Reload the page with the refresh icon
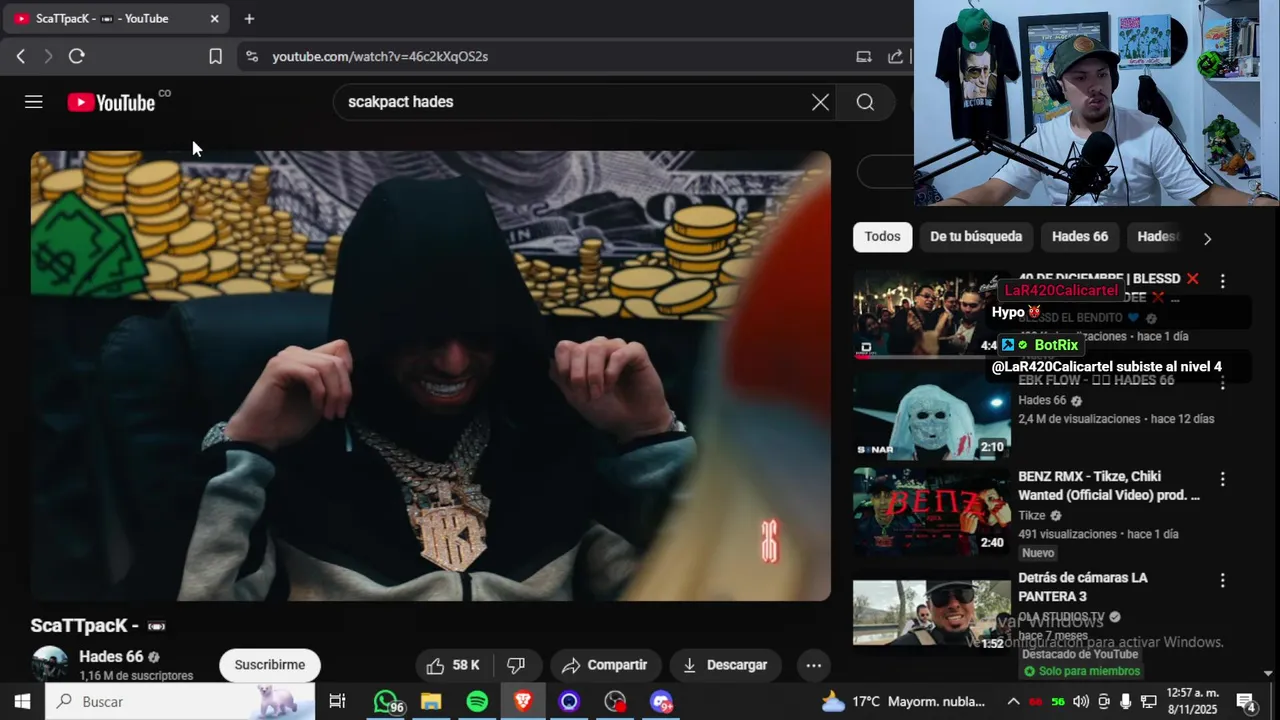 (76, 57)
